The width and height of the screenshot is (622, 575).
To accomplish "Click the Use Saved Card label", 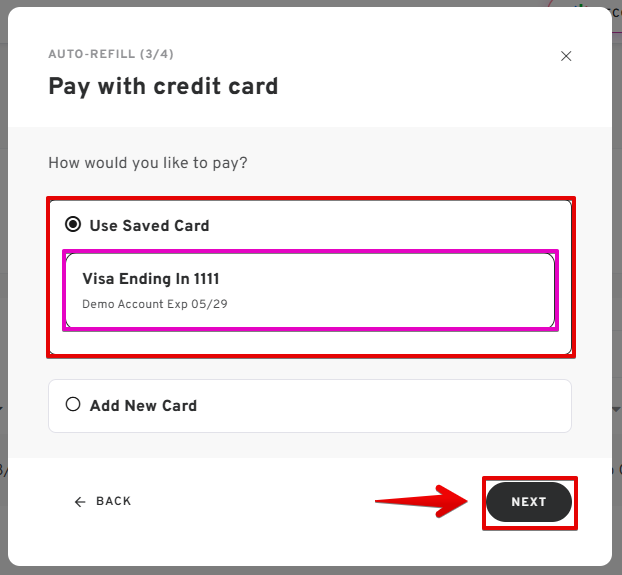I will [149, 226].
